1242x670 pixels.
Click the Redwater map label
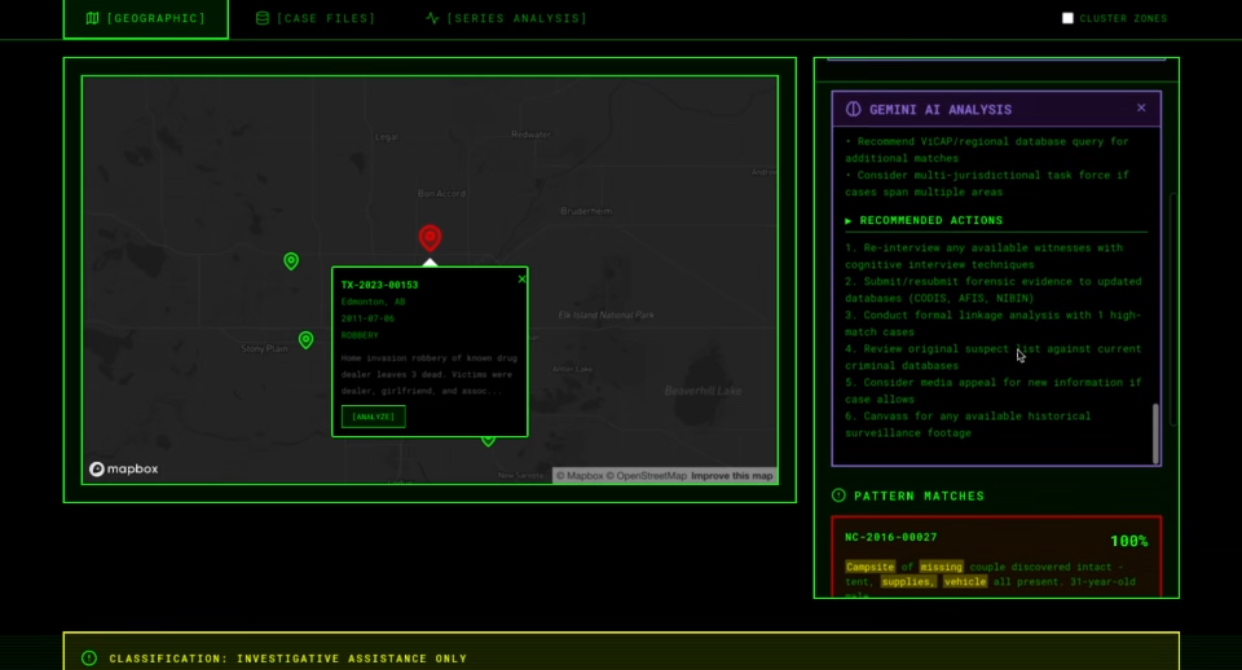pos(531,134)
